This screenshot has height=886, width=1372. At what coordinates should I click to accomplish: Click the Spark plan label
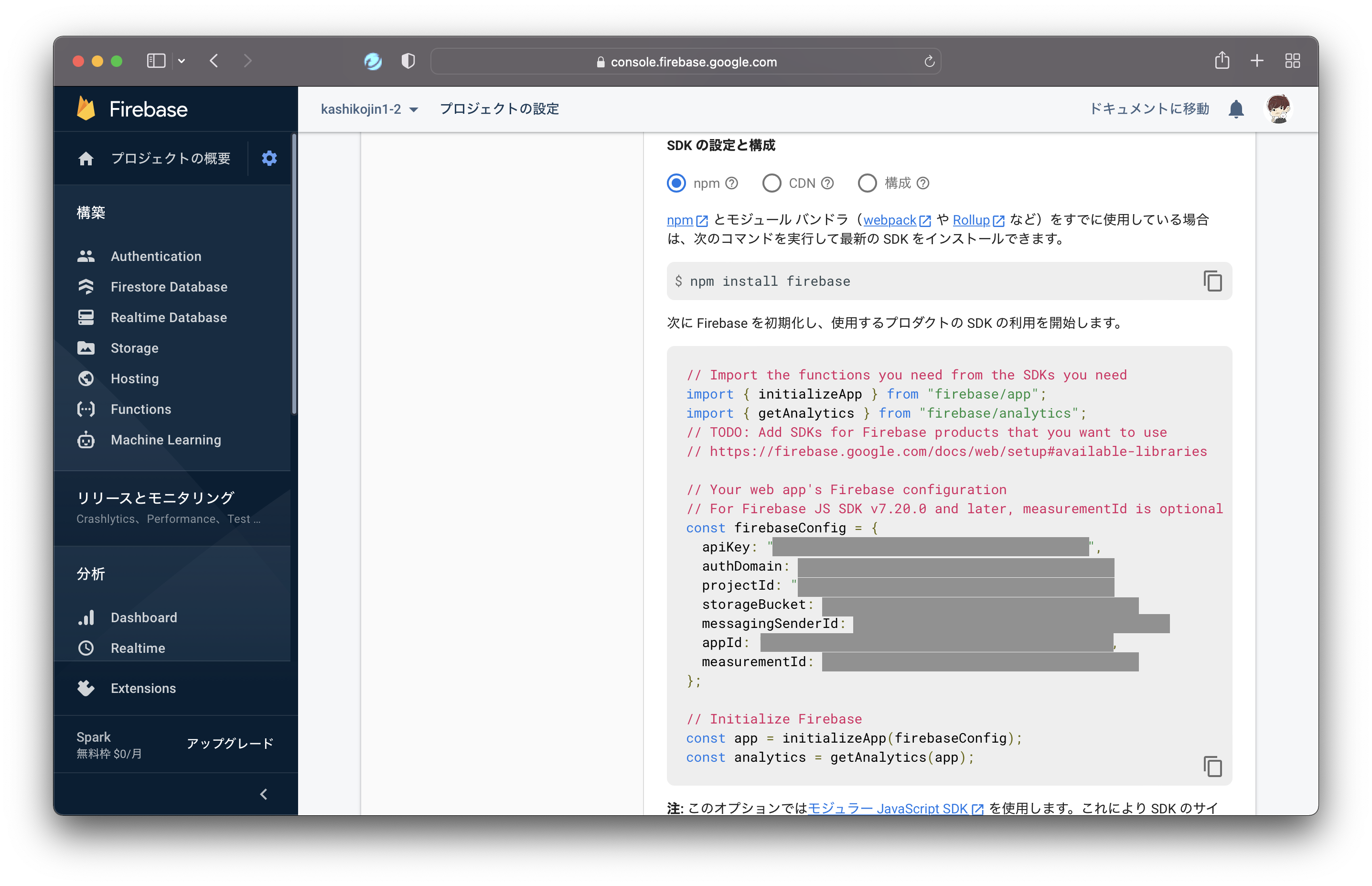(93, 736)
